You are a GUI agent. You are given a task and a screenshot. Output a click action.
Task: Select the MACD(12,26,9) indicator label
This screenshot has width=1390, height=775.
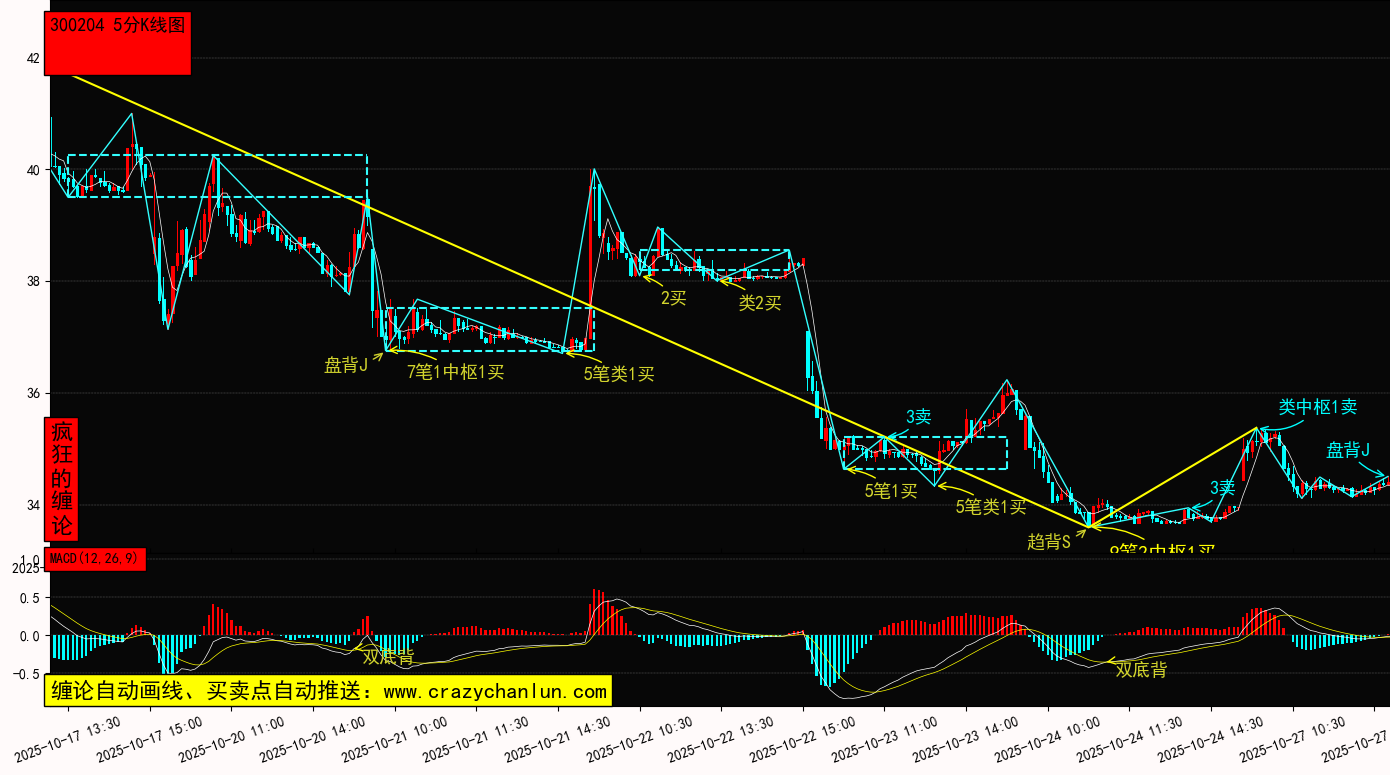(94, 558)
